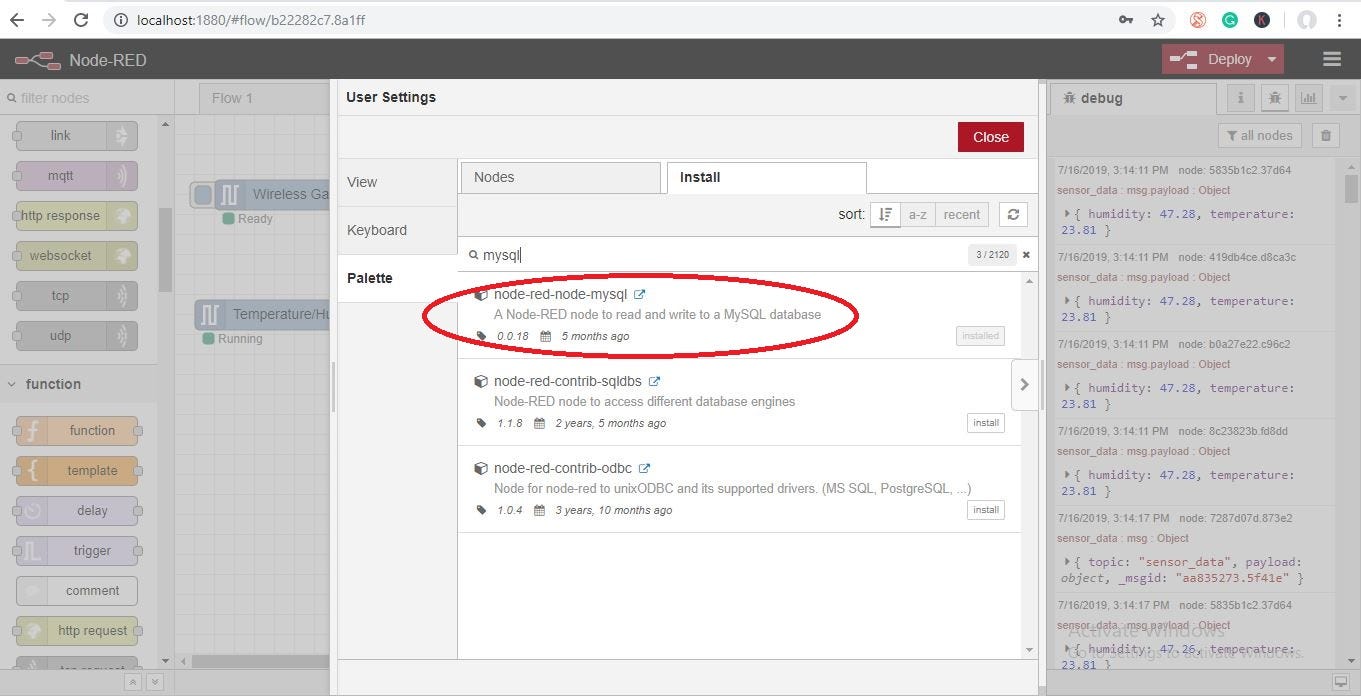Expand the topic sensor_data debug object

point(1067,562)
